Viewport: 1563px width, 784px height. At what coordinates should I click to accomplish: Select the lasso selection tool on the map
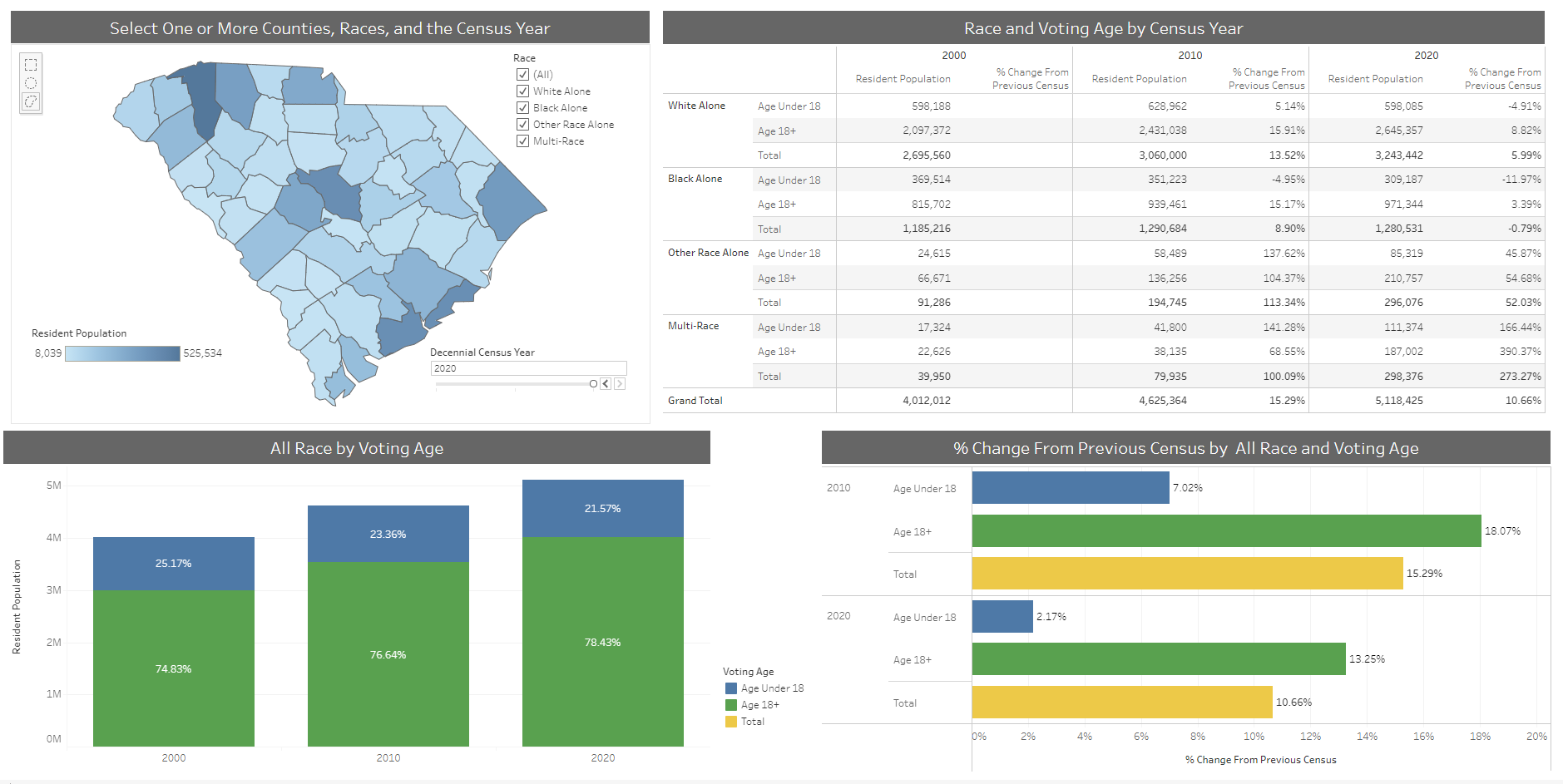click(32, 101)
